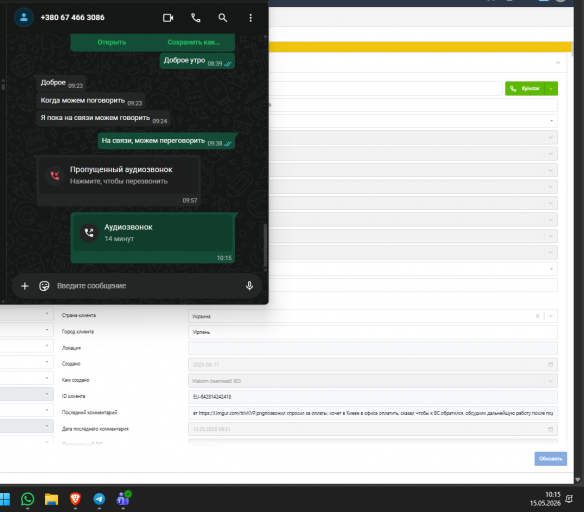Click the WhatsApp chat scrollbar
The width and height of the screenshot is (584, 512).
(265, 244)
